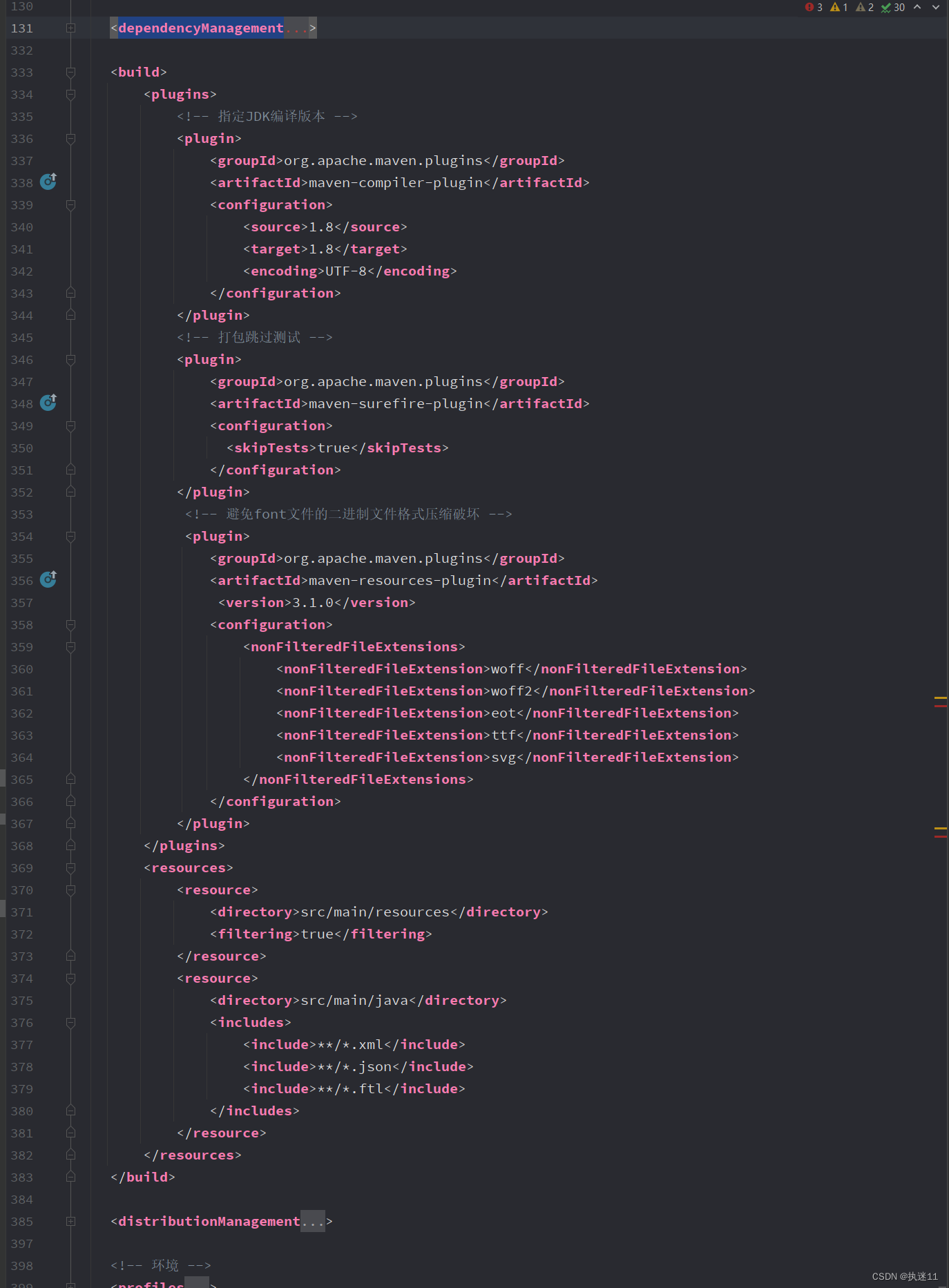The height and width of the screenshot is (1288, 949).
Task: Click the red errors indicator showing 3
Action: 814,7
